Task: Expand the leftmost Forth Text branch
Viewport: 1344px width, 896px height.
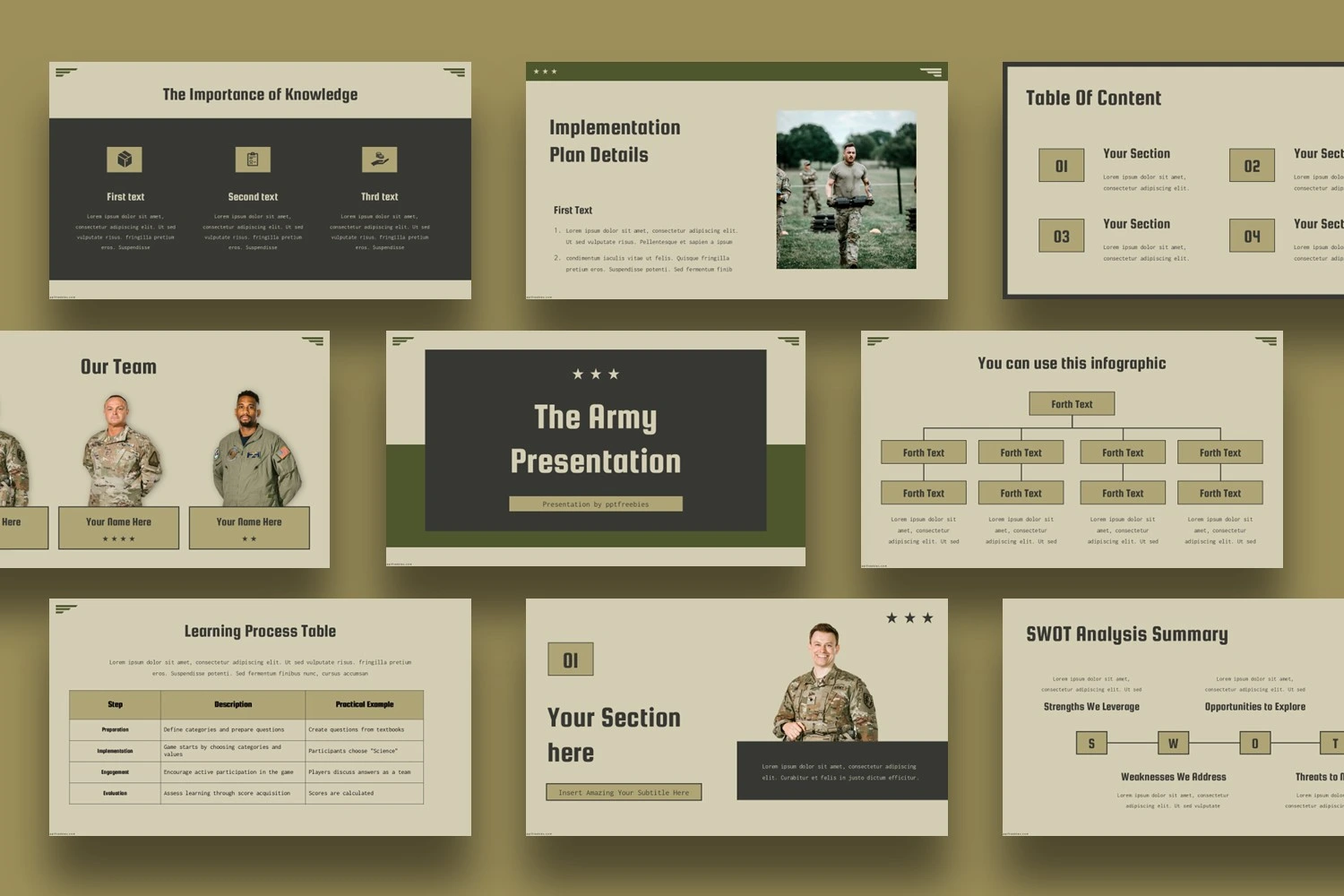Action: coord(923,452)
